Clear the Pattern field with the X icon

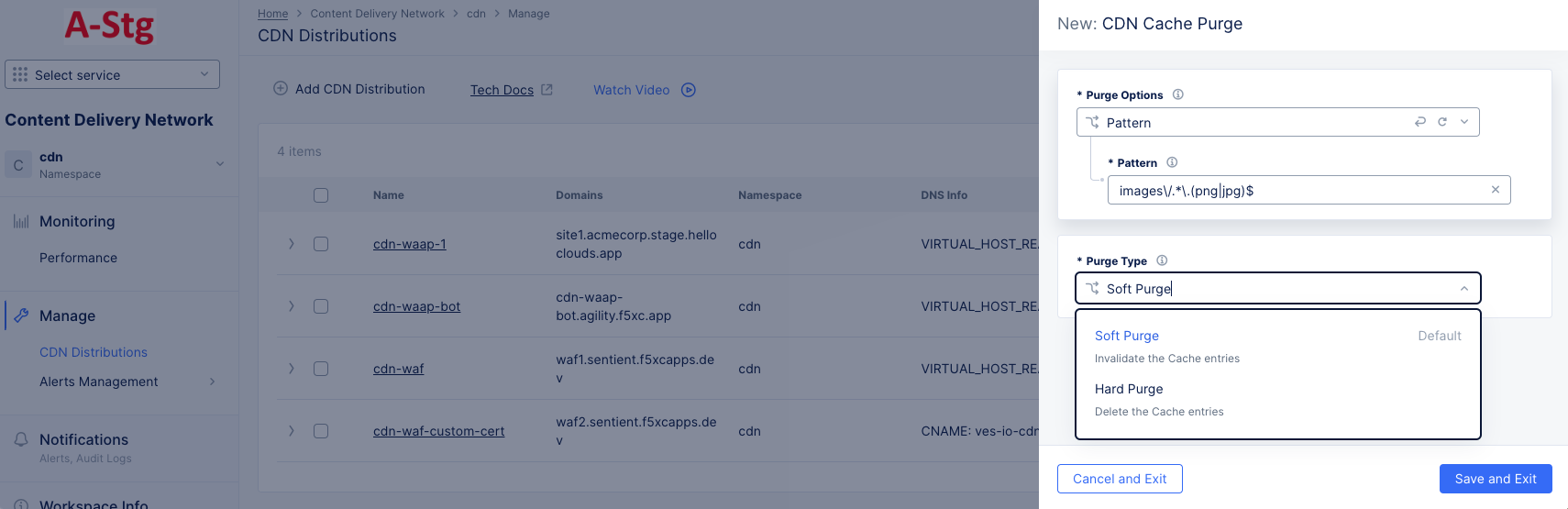1496,190
